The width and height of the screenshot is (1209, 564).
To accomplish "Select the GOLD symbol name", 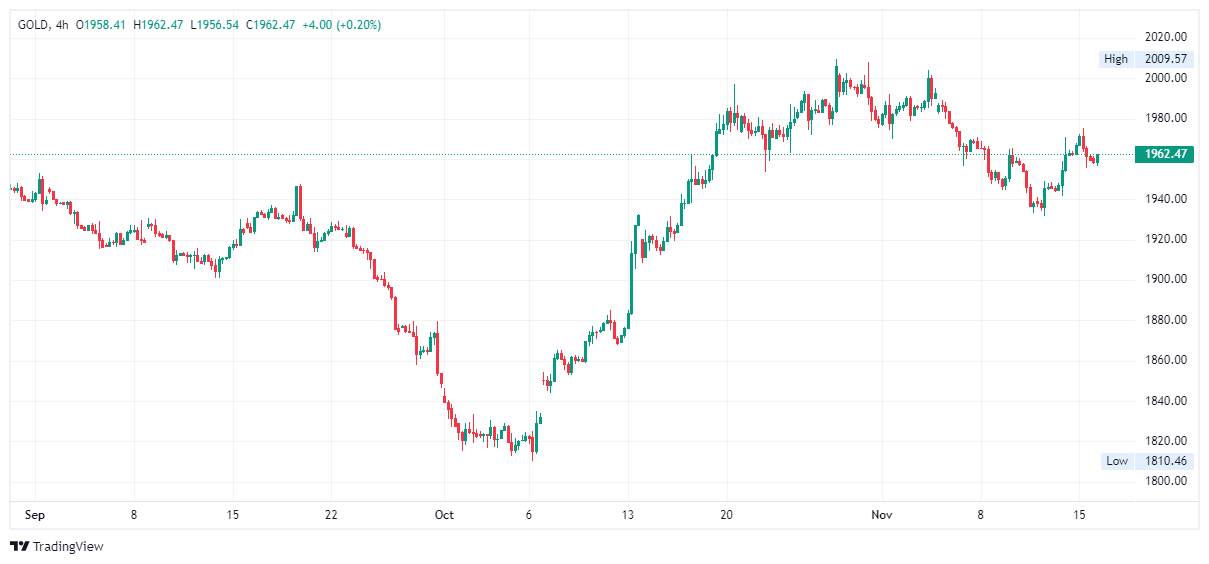I will 34,24.
